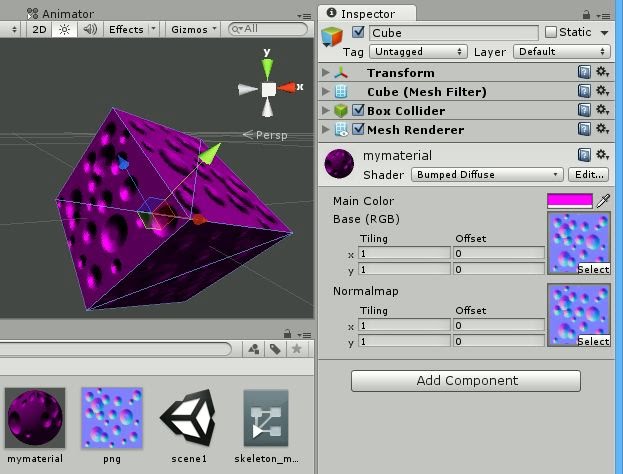Uncheck the Mesh Renderer checkbox
This screenshot has height=474, width=623.
[358, 130]
